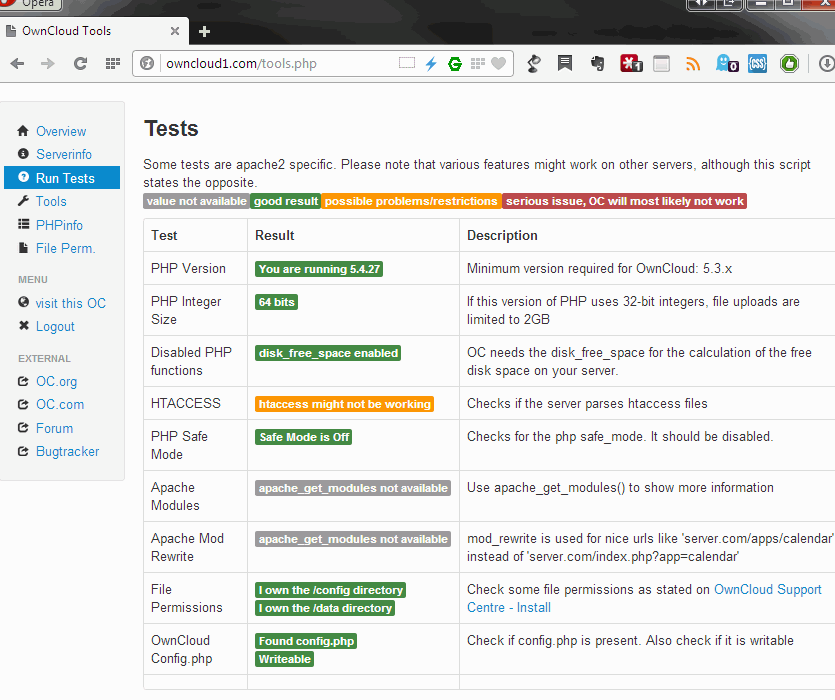Click the address bar URL field
Image resolution: width=835 pixels, height=700 pixels.
coord(270,64)
